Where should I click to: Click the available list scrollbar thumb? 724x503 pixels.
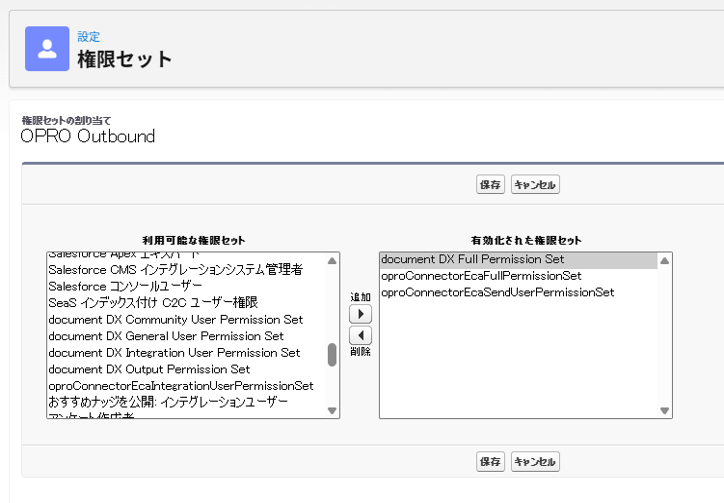332,355
